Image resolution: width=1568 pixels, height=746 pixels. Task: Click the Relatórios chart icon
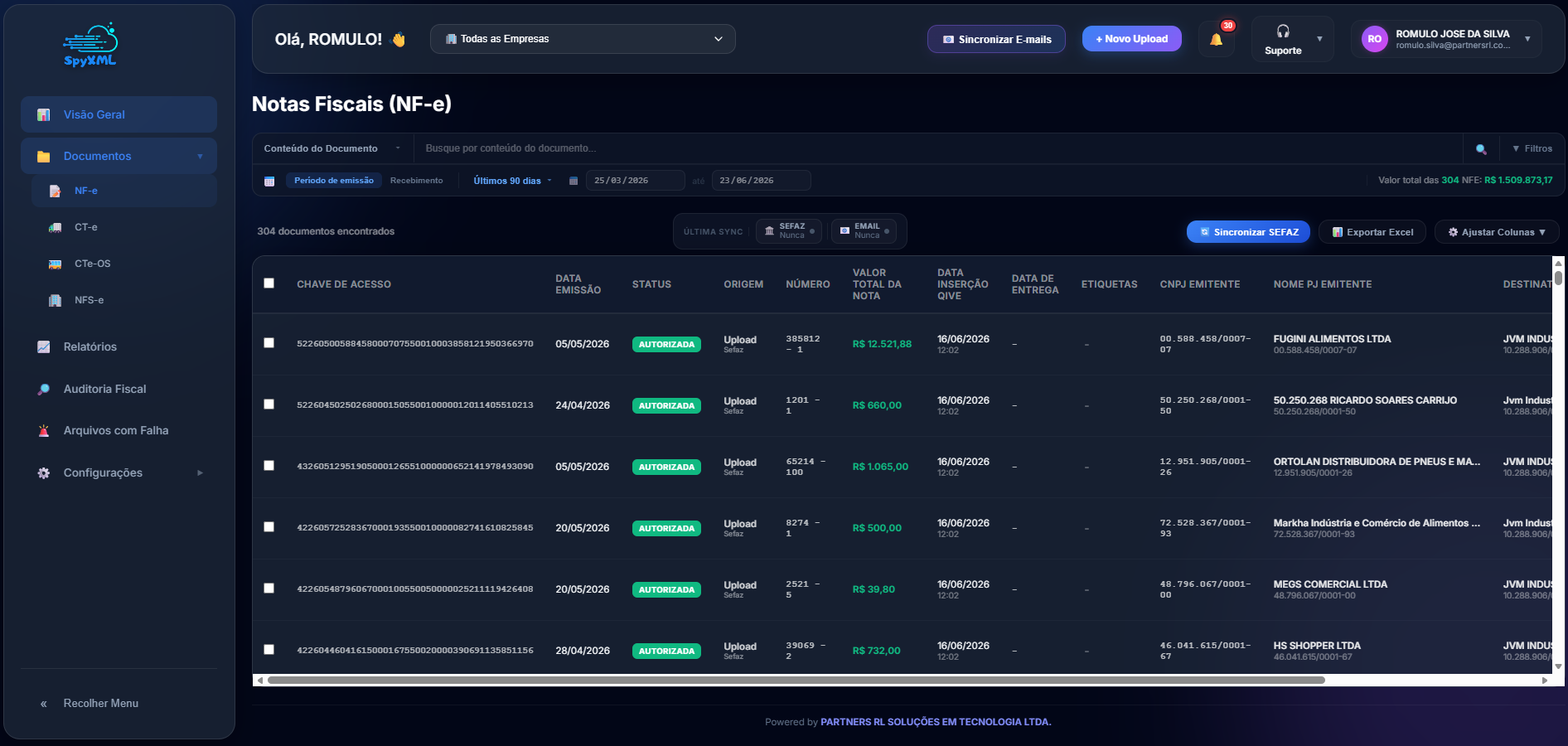[x=44, y=346]
